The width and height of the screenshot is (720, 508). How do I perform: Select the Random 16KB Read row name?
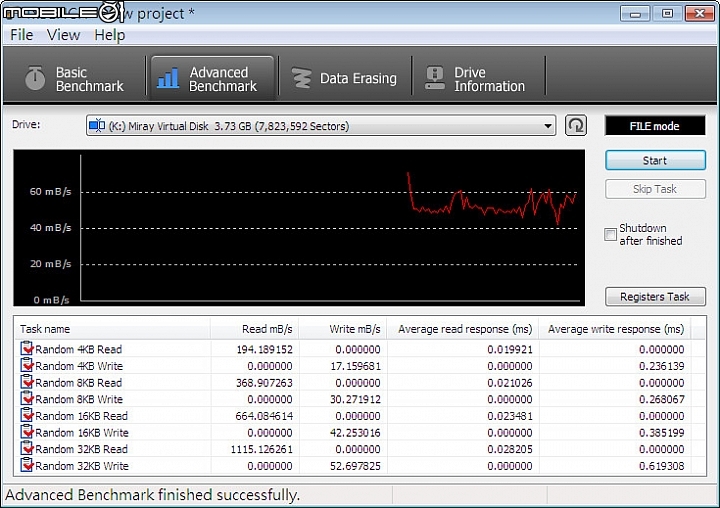(x=81, y=416)
